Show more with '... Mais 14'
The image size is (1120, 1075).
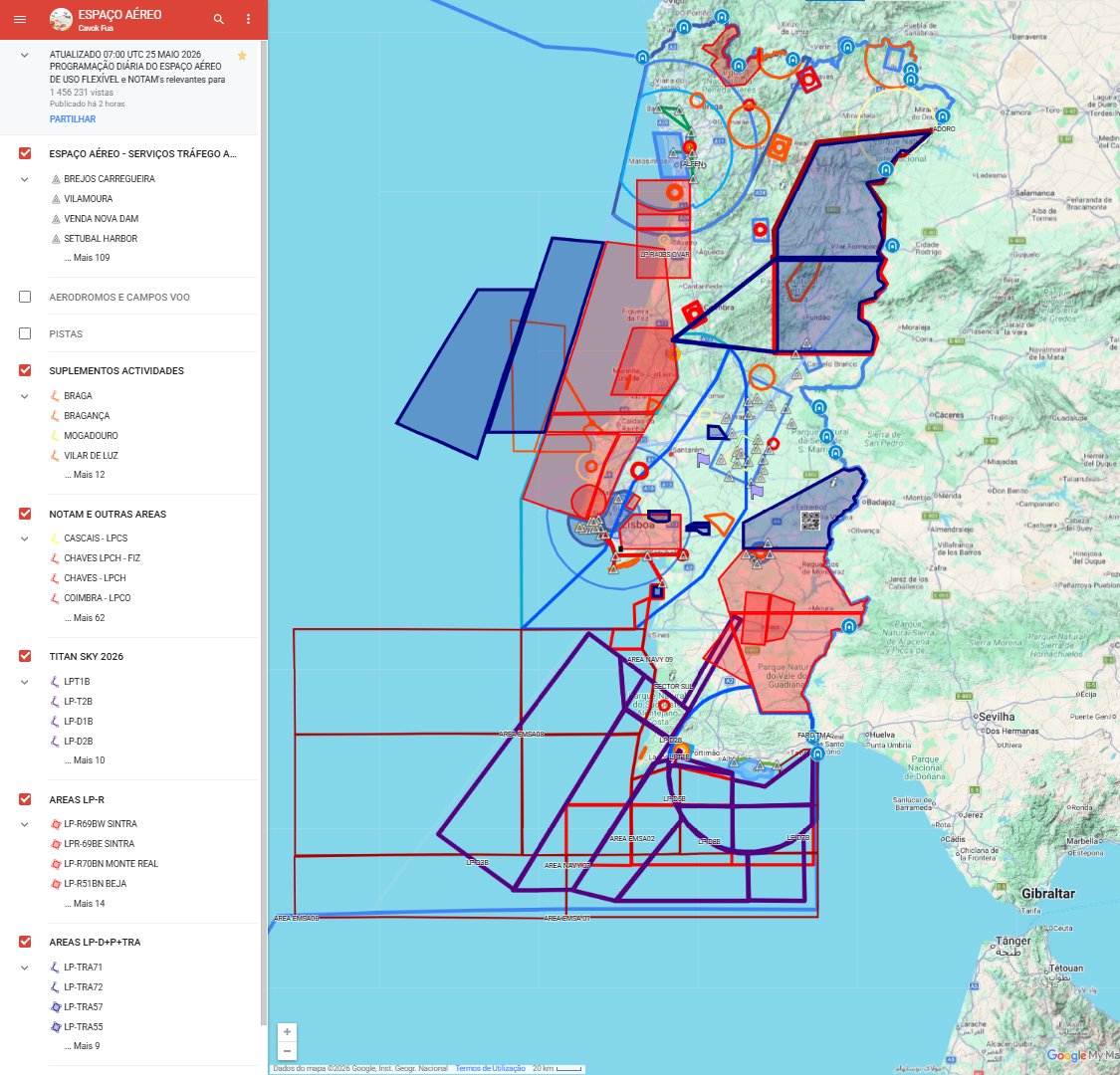click(x=85, y=904)
